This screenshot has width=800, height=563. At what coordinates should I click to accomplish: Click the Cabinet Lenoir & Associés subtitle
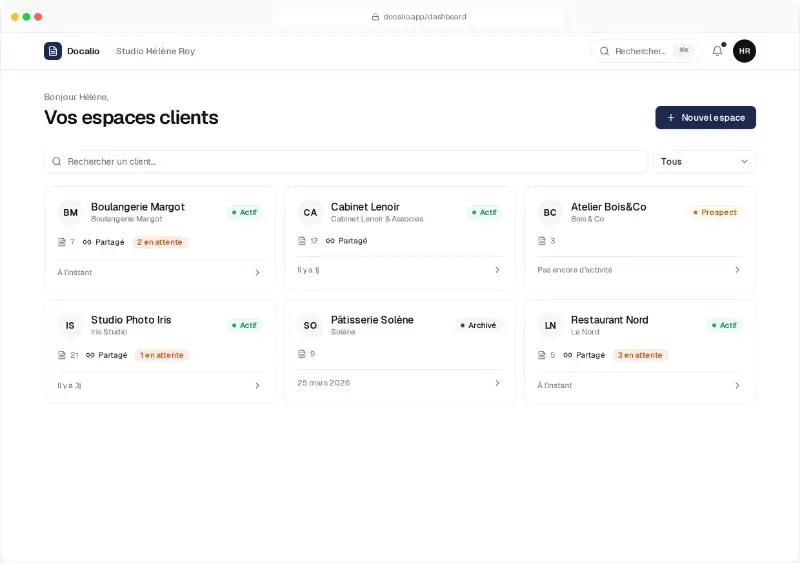[377, 219]
